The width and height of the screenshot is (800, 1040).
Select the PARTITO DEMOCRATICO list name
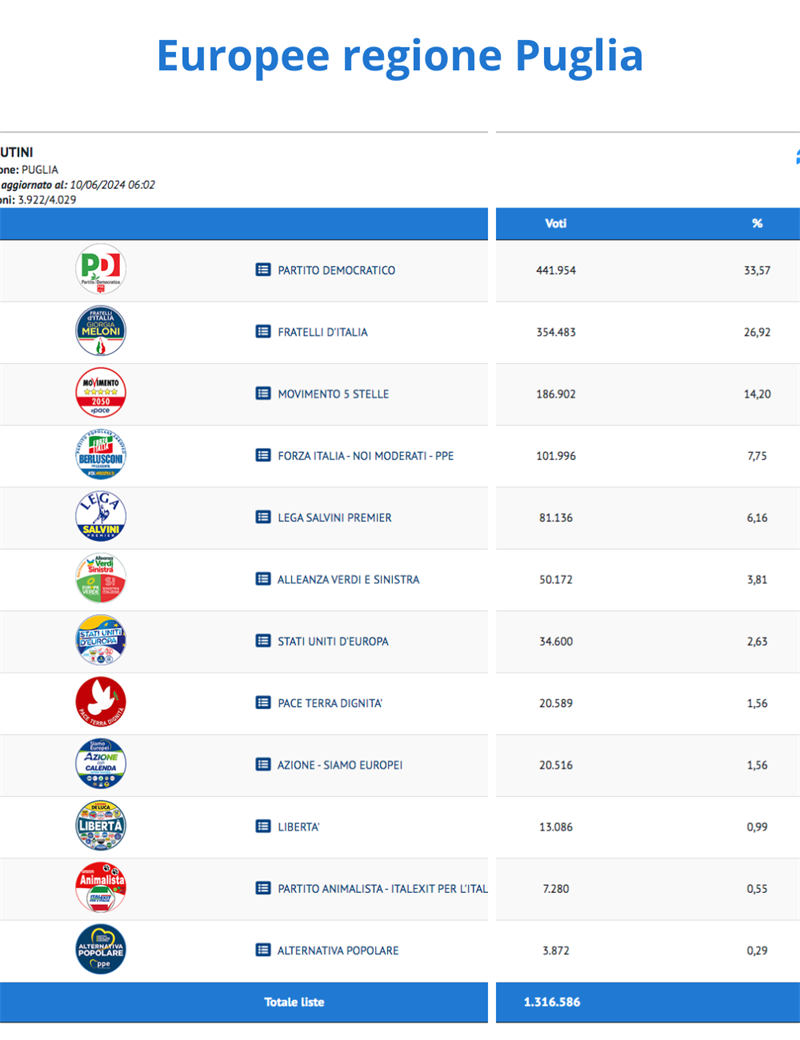pyautogui.click(x=336, y=270)
